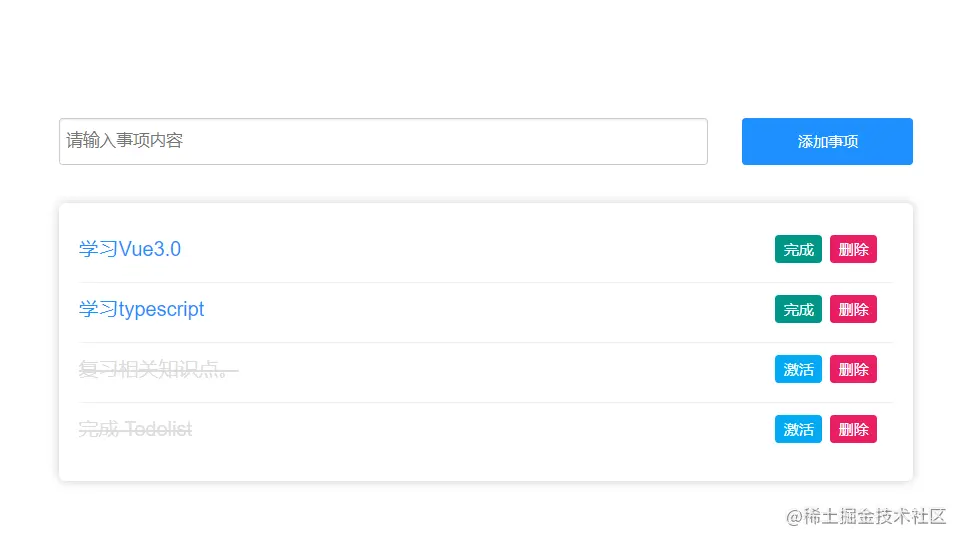Remove 完成 Todolist with its 删除 button
Screen dimensions: 964x544
(853, 429)
